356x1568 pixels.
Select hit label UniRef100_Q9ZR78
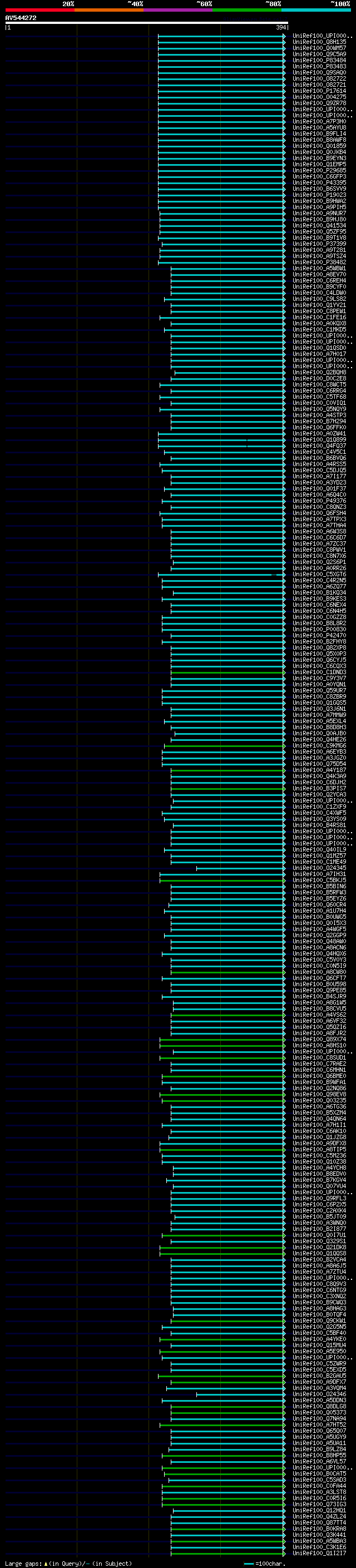click(319, 103)
